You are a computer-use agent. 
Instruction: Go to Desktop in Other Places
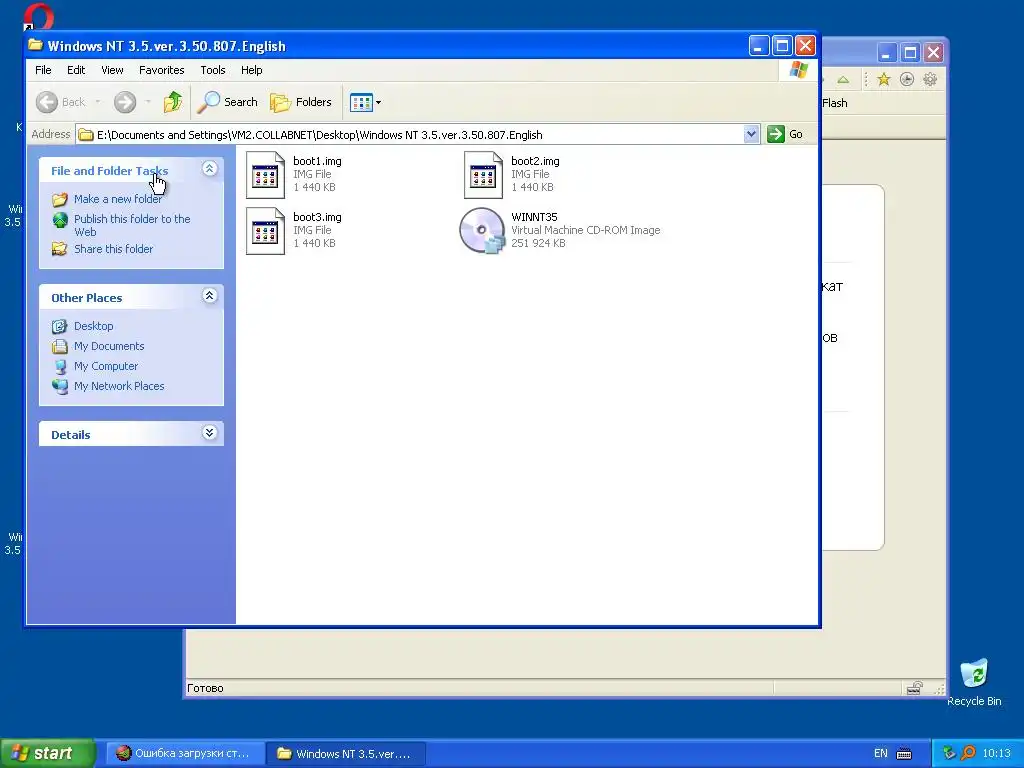coord(93,326)
